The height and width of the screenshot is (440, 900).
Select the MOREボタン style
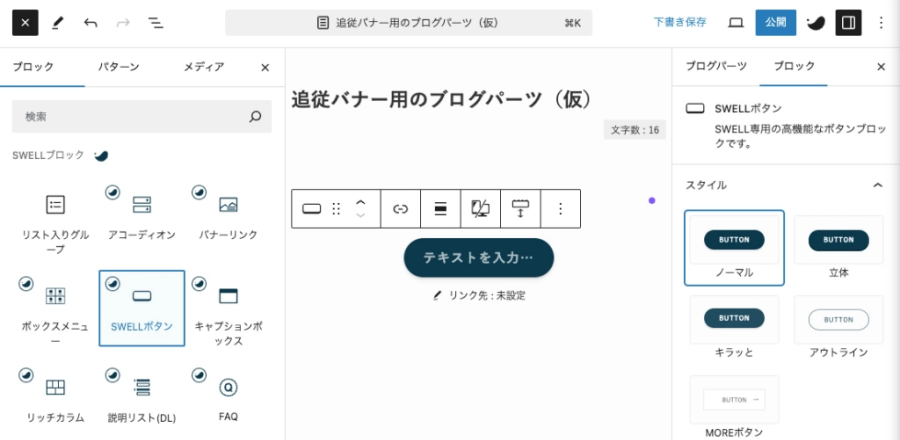[734, 407]
